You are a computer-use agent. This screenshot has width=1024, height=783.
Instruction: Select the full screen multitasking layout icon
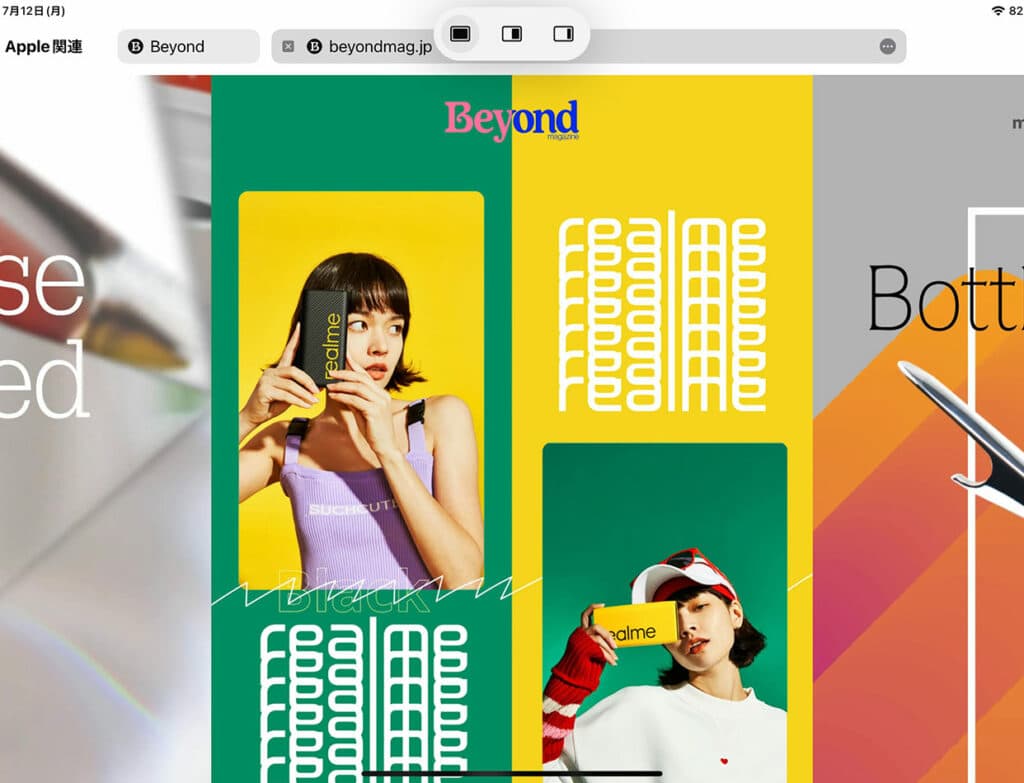coord(460,34)
